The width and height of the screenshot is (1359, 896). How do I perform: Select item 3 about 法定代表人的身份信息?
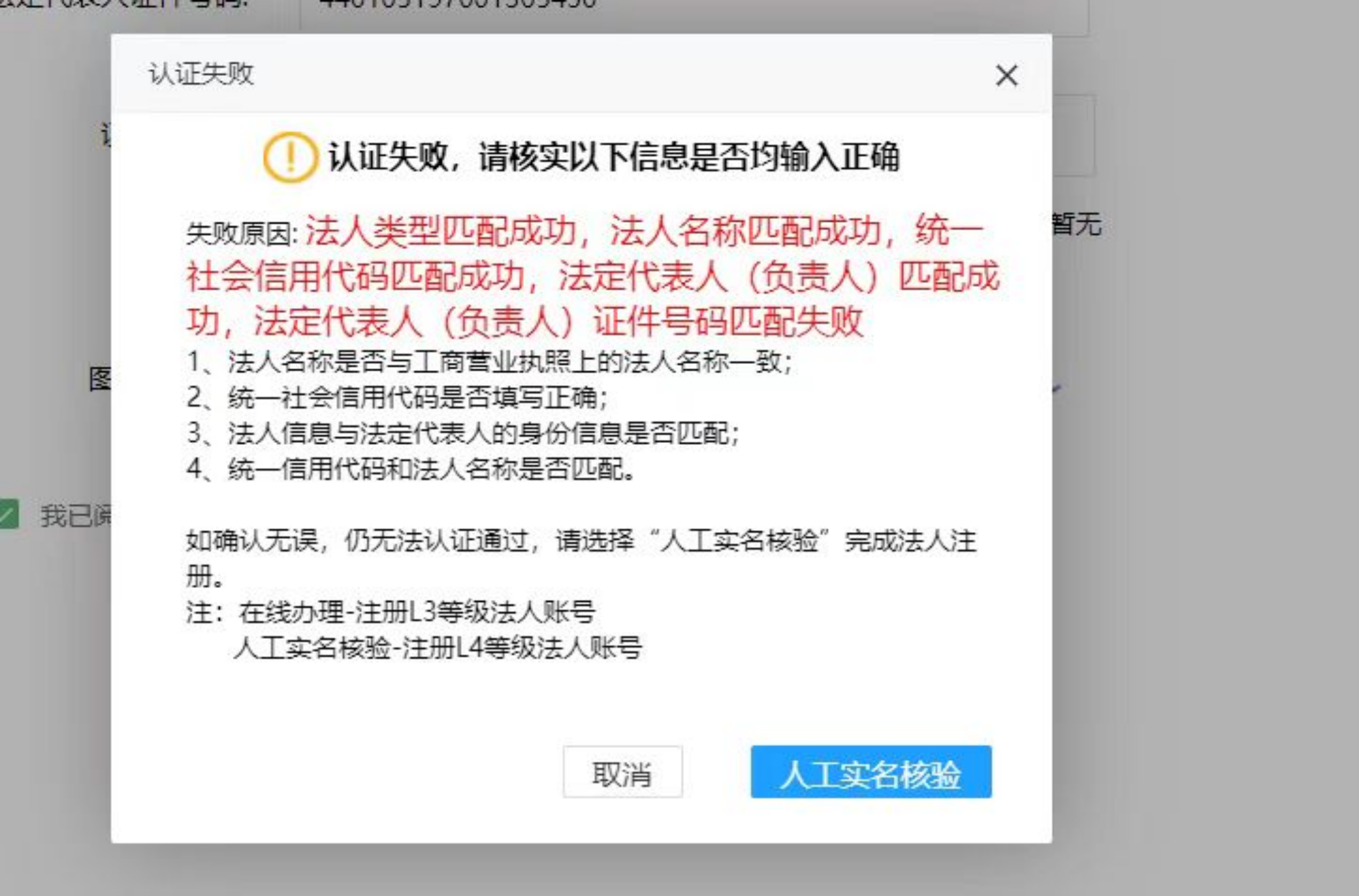click(x=463, y=433)
